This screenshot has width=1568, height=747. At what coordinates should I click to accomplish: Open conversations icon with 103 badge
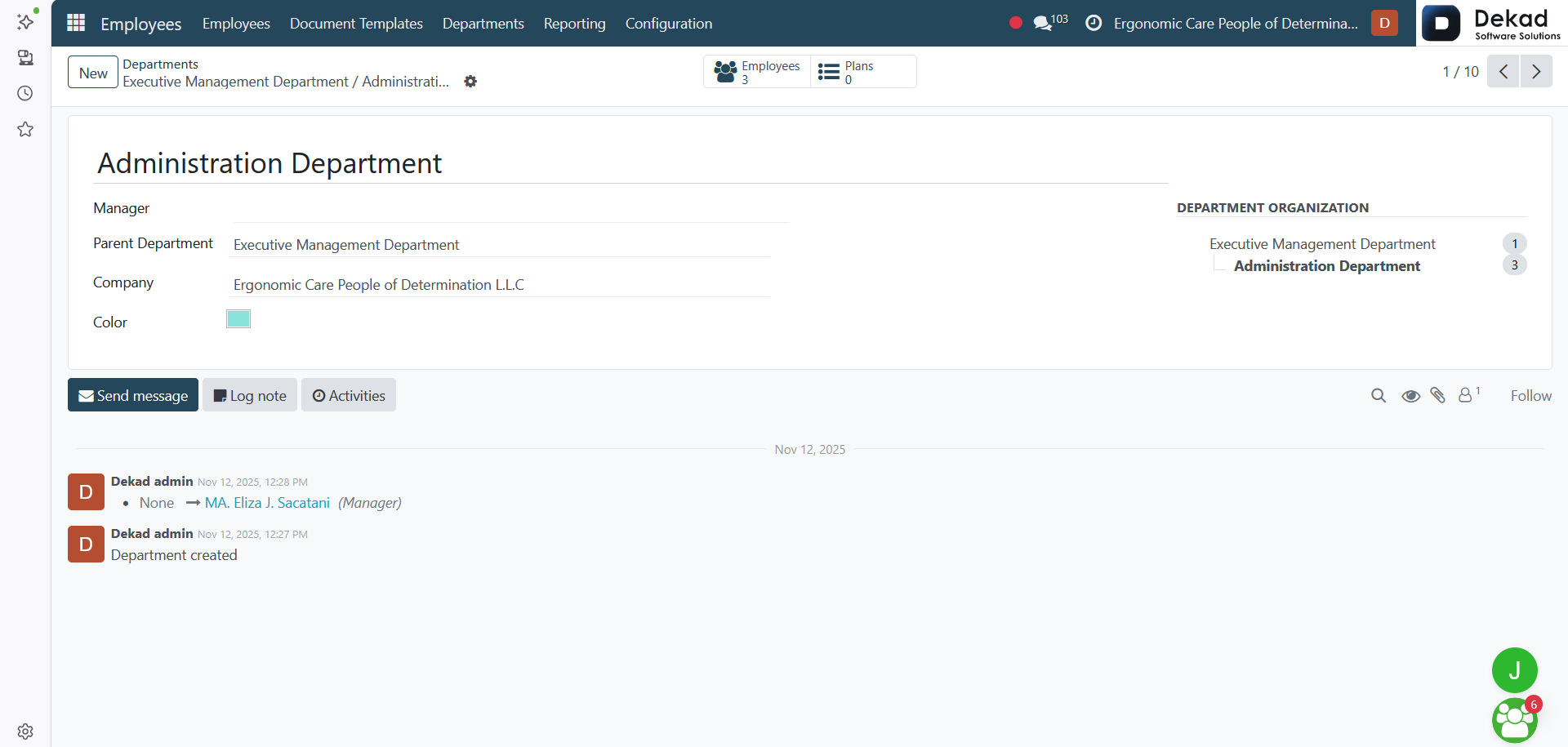(1050, 22)
